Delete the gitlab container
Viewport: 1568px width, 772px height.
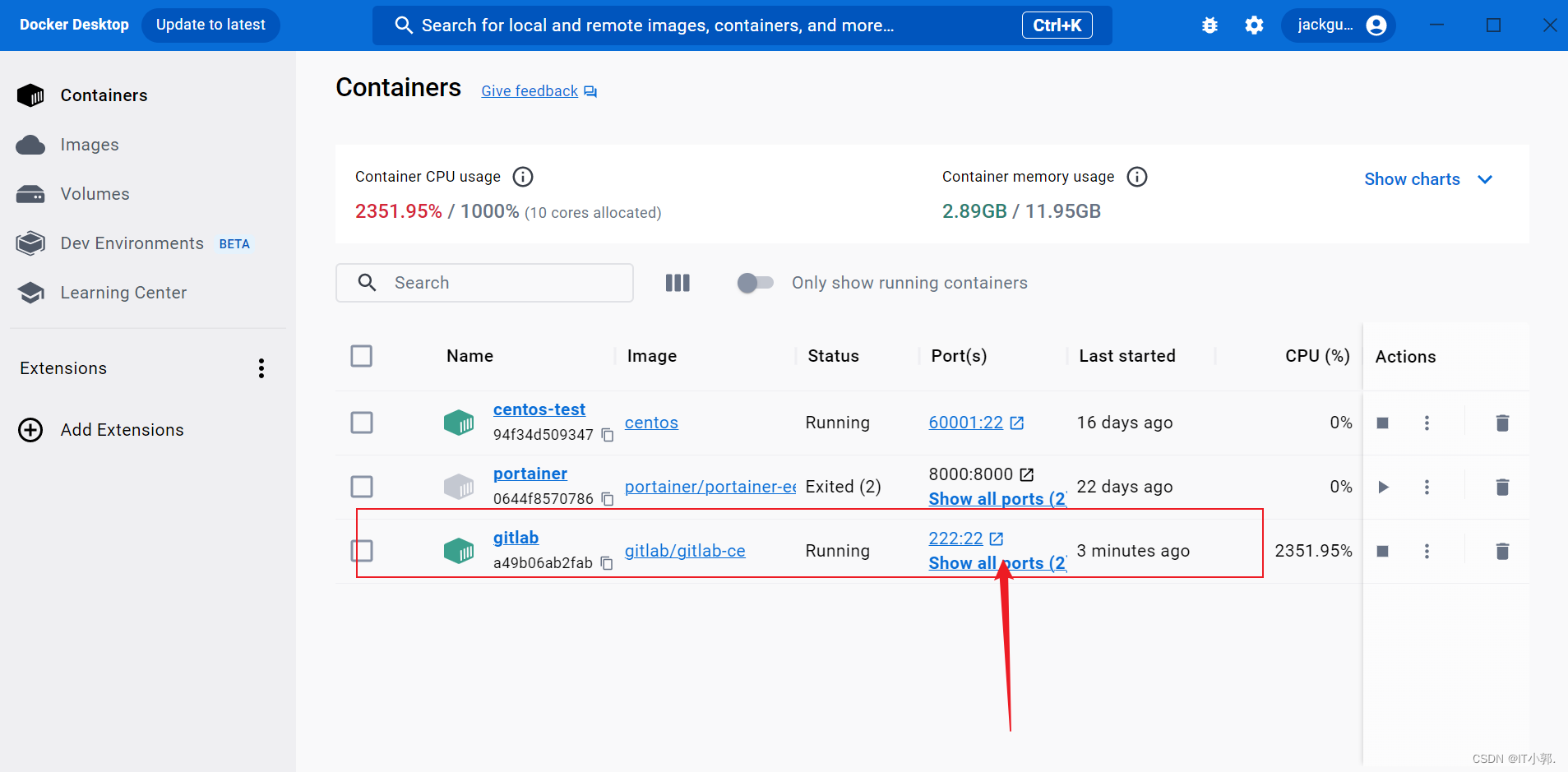pyautogui.click(x=1502, y=551)
